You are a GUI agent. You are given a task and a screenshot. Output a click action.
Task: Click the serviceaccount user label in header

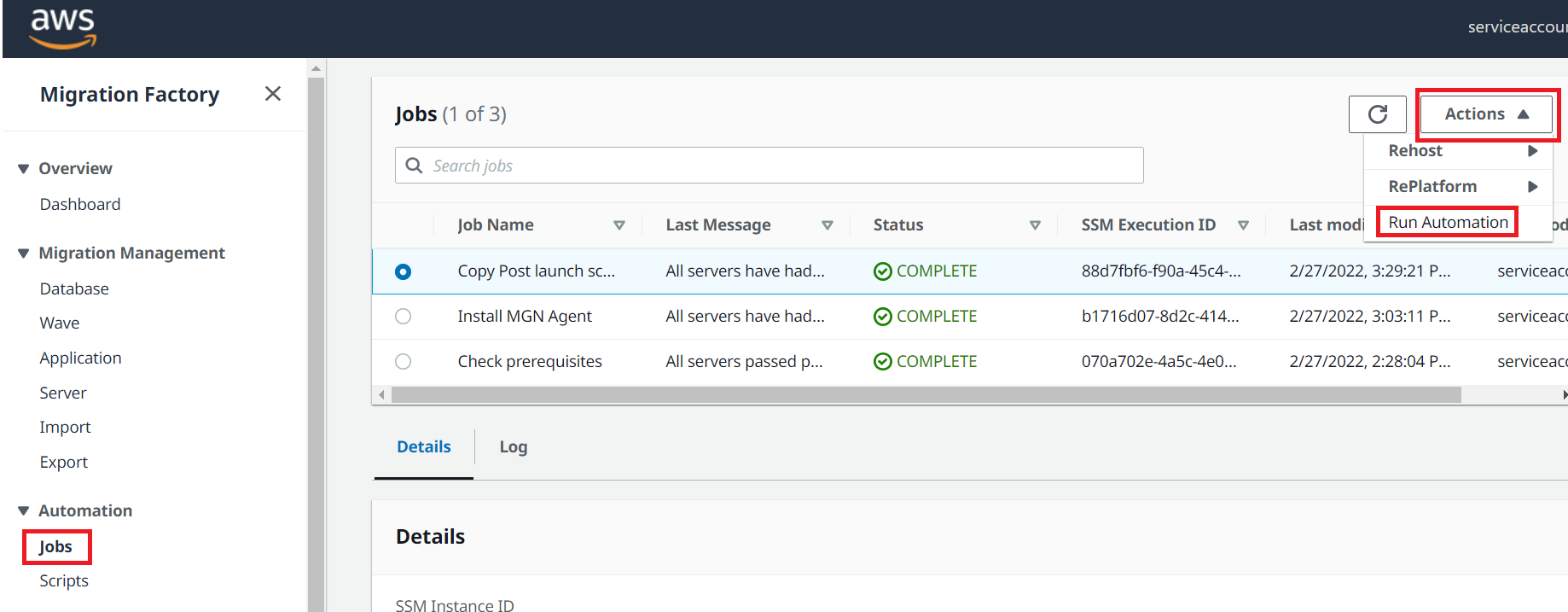pos(1518,27)
